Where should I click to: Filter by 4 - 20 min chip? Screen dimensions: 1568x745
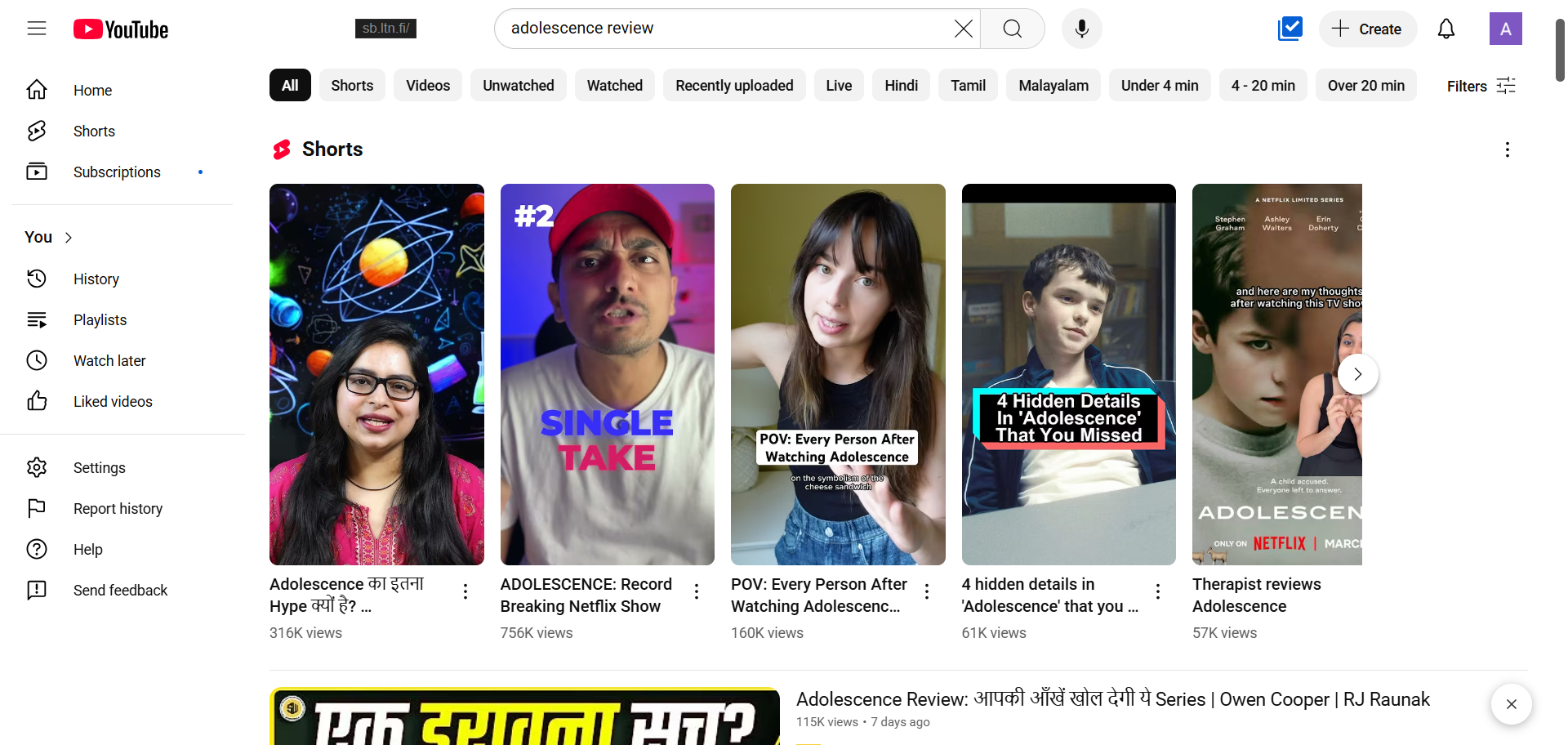pos(1263,86)
